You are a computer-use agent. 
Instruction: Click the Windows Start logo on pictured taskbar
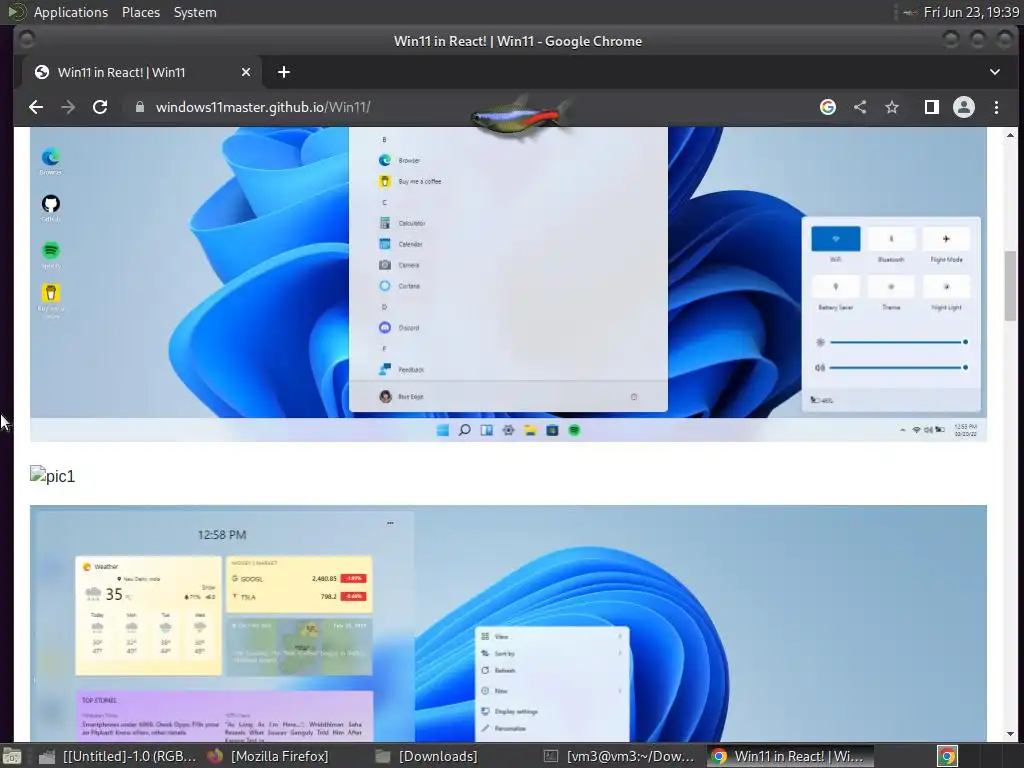(x=443, y=430)
